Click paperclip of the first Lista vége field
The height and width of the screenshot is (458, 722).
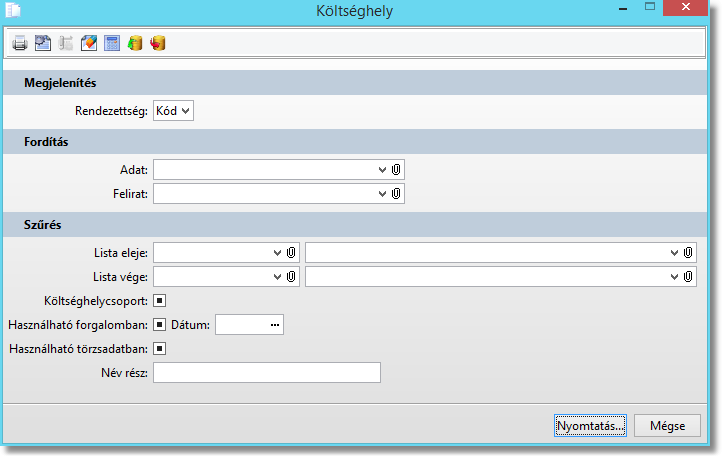(x=291, y=277)
